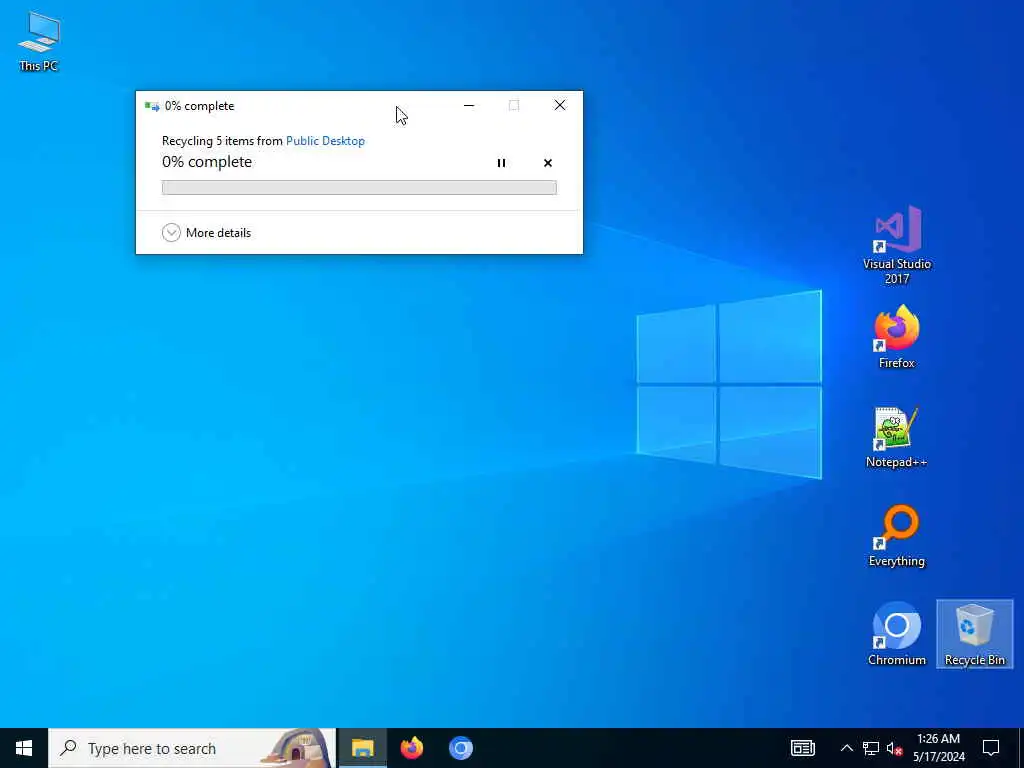
Task: Open clock and calendar at 1:26 AM
Action: click(x=938, y=748)
